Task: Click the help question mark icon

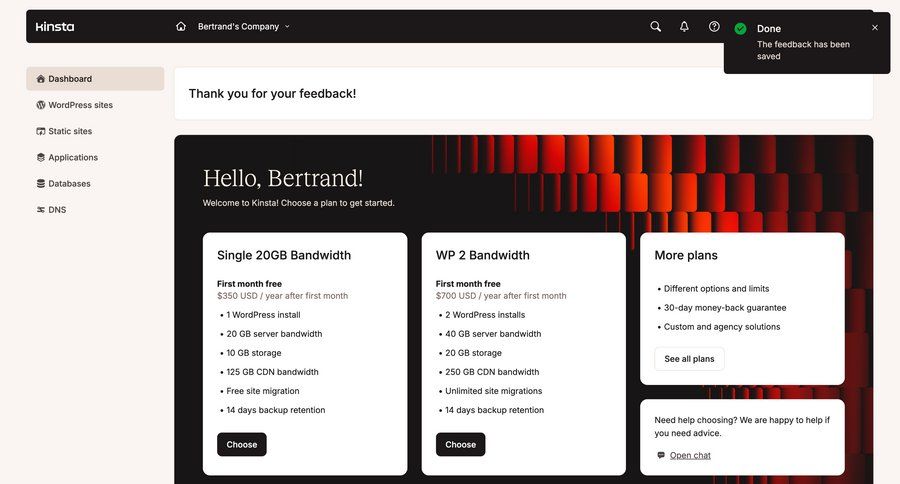Action: pyautogui.click(x=714, y=27)
